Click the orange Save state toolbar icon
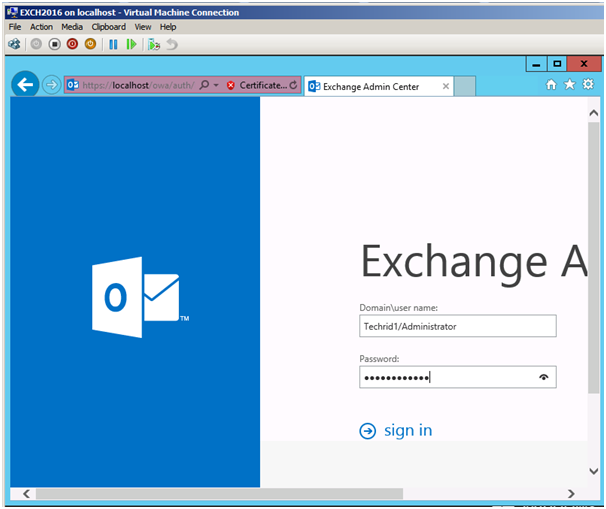 click(x=90, y=44)
